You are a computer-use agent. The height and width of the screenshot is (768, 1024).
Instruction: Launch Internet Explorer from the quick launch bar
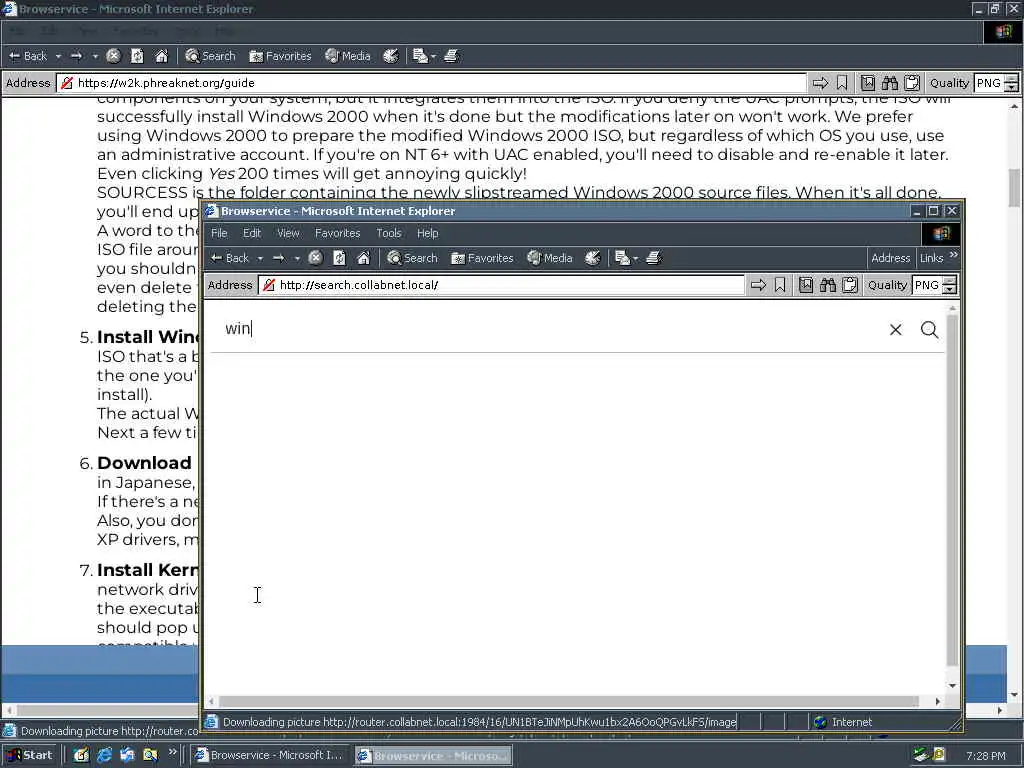click(x=104, y=756)
